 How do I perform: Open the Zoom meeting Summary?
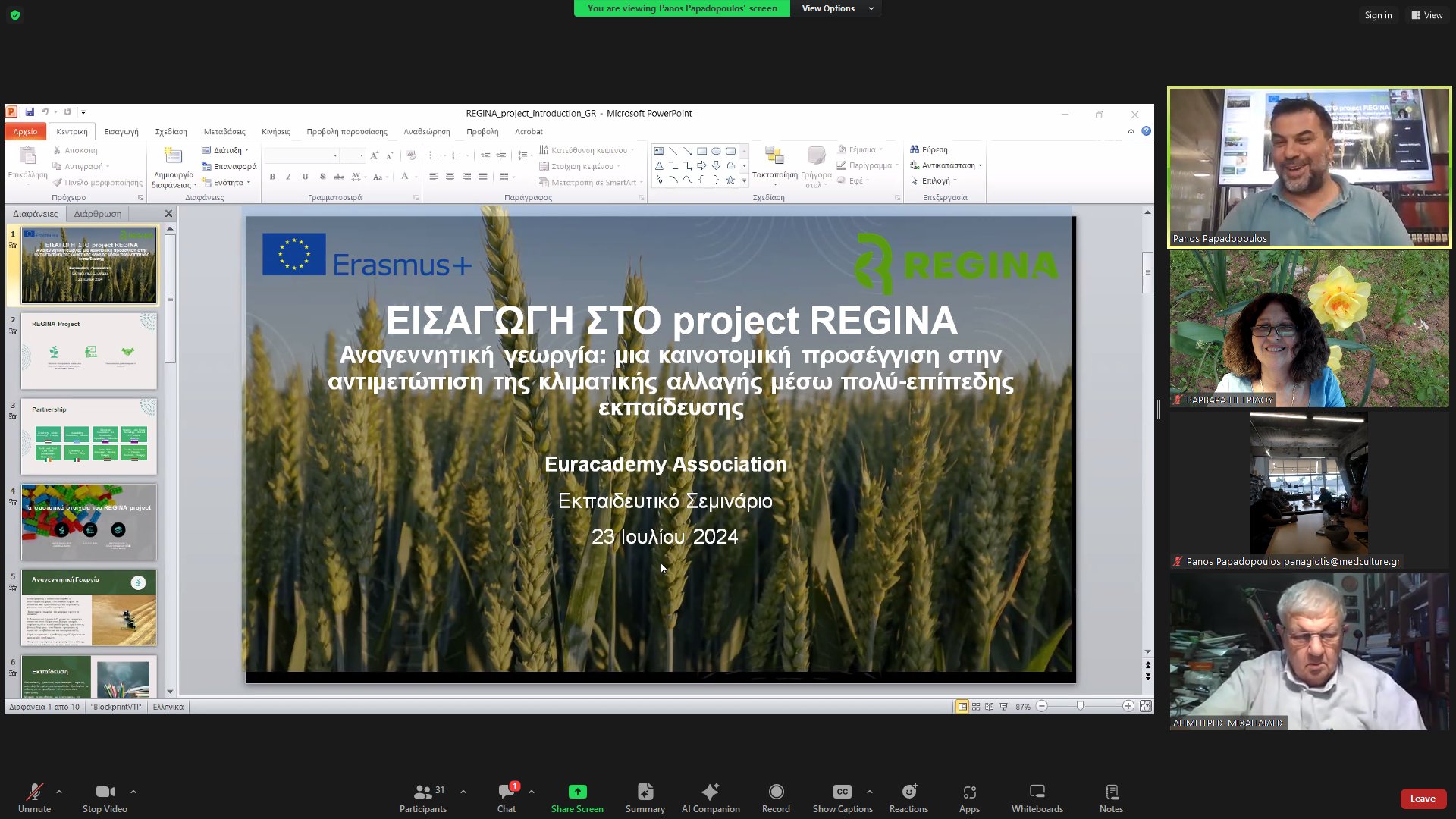(x=645, y=799)
